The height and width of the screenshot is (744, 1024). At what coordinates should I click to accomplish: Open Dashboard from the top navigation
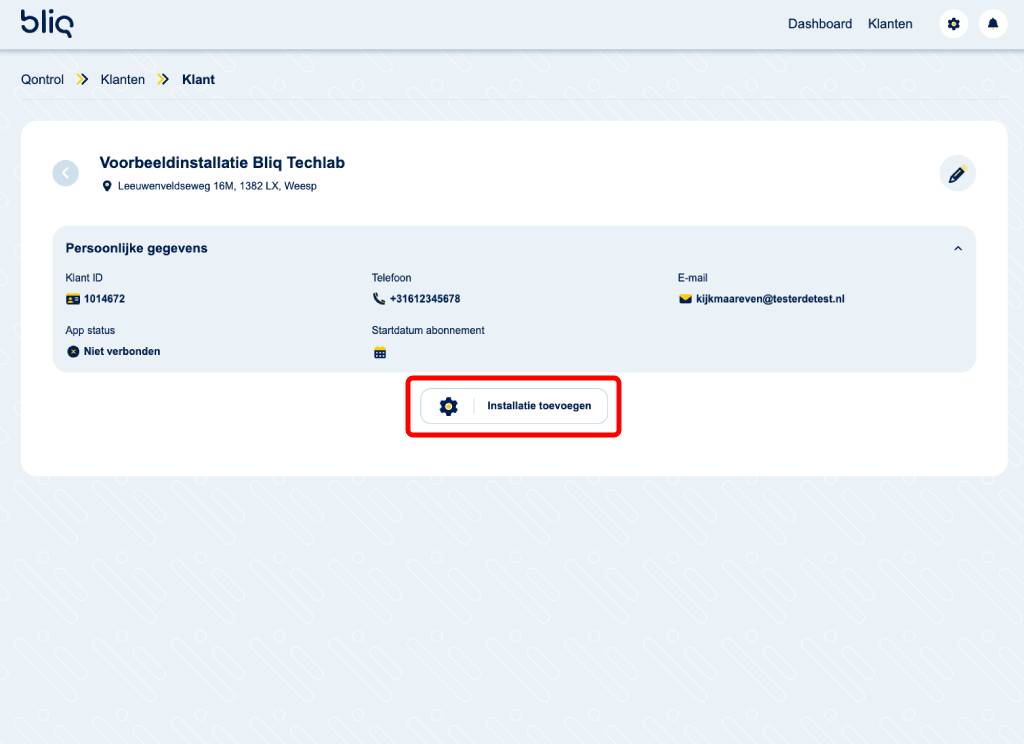pyautogui.click(x=819, y=24)
